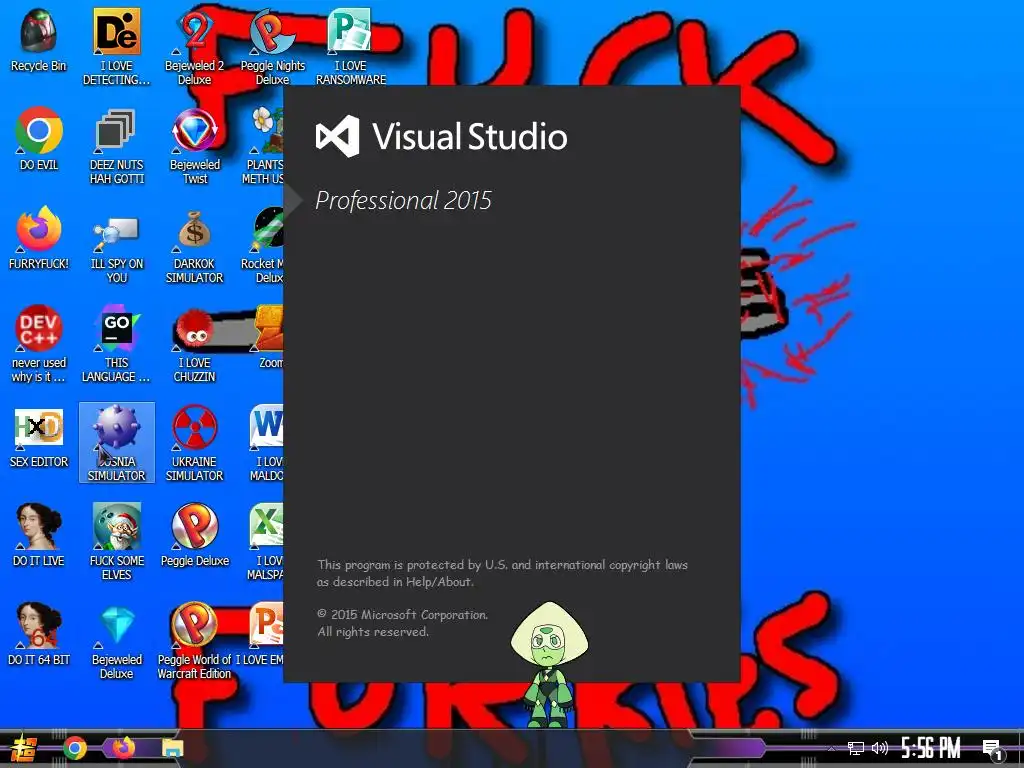Open the notification center icon
This screenshot has height=768, width=1024.
pyautogui.click(x=993, y=749)
